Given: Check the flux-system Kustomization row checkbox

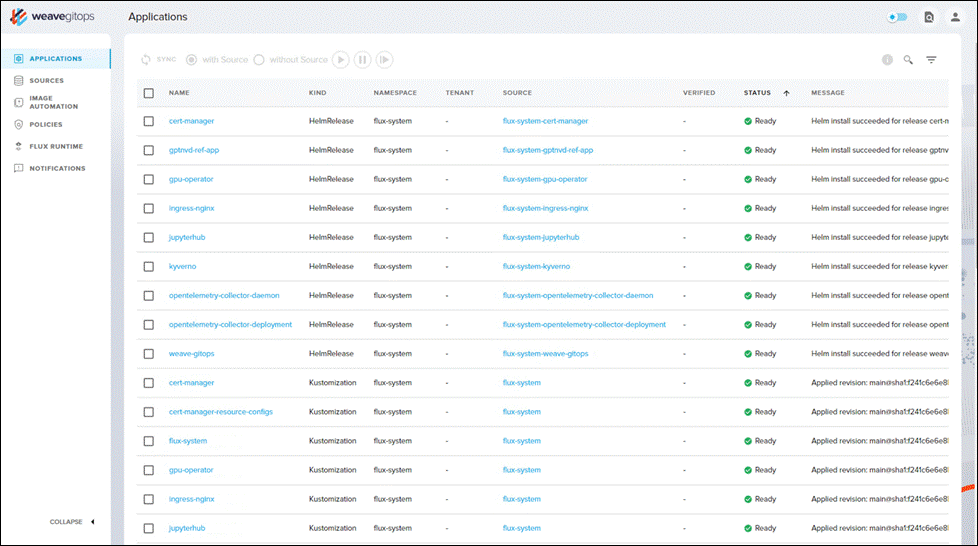Looking at the screenshot, I should [x=148, y=441].
